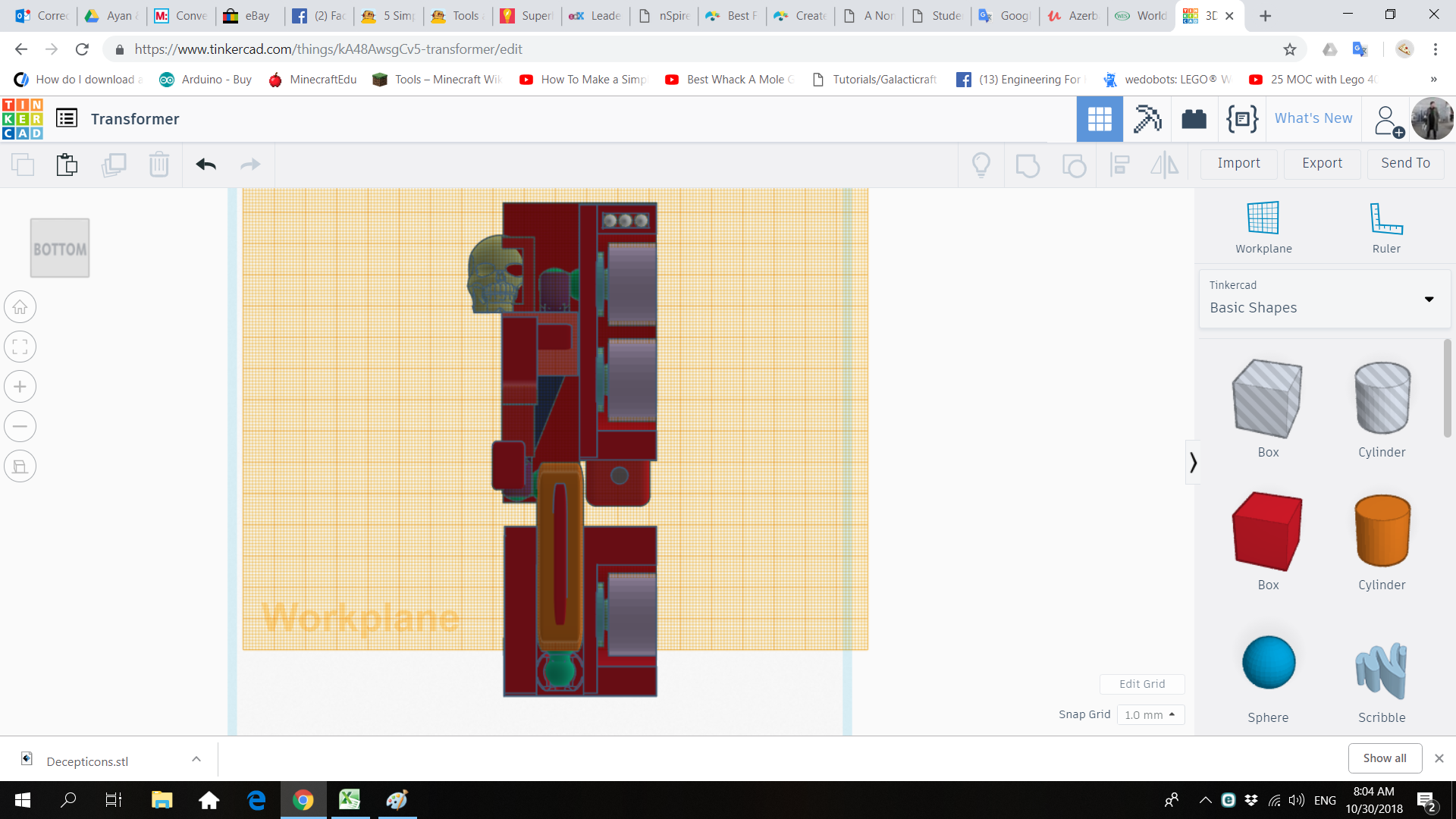Viewport: 1456px width, 819px height.
Task: Click the Edit Grid button
Action: 1142,684
